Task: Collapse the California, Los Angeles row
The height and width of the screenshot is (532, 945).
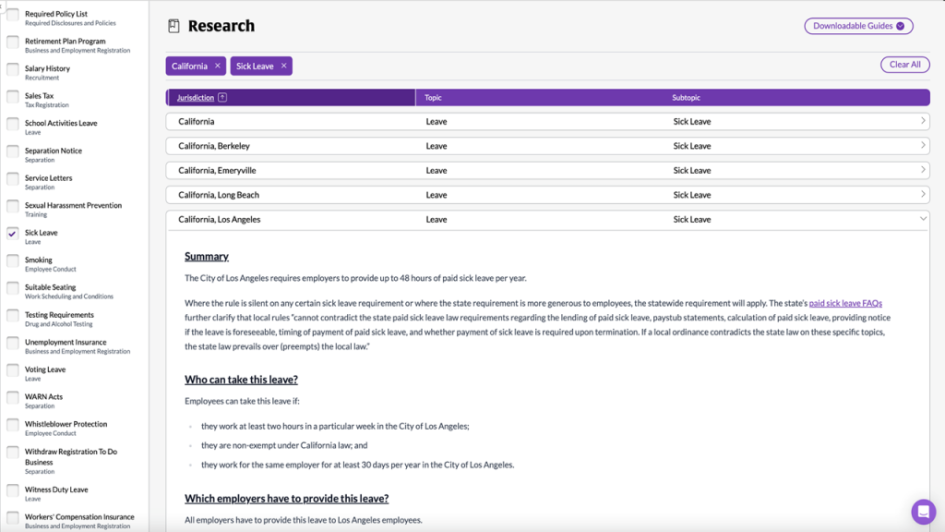Action: click(x=547, y=219)
